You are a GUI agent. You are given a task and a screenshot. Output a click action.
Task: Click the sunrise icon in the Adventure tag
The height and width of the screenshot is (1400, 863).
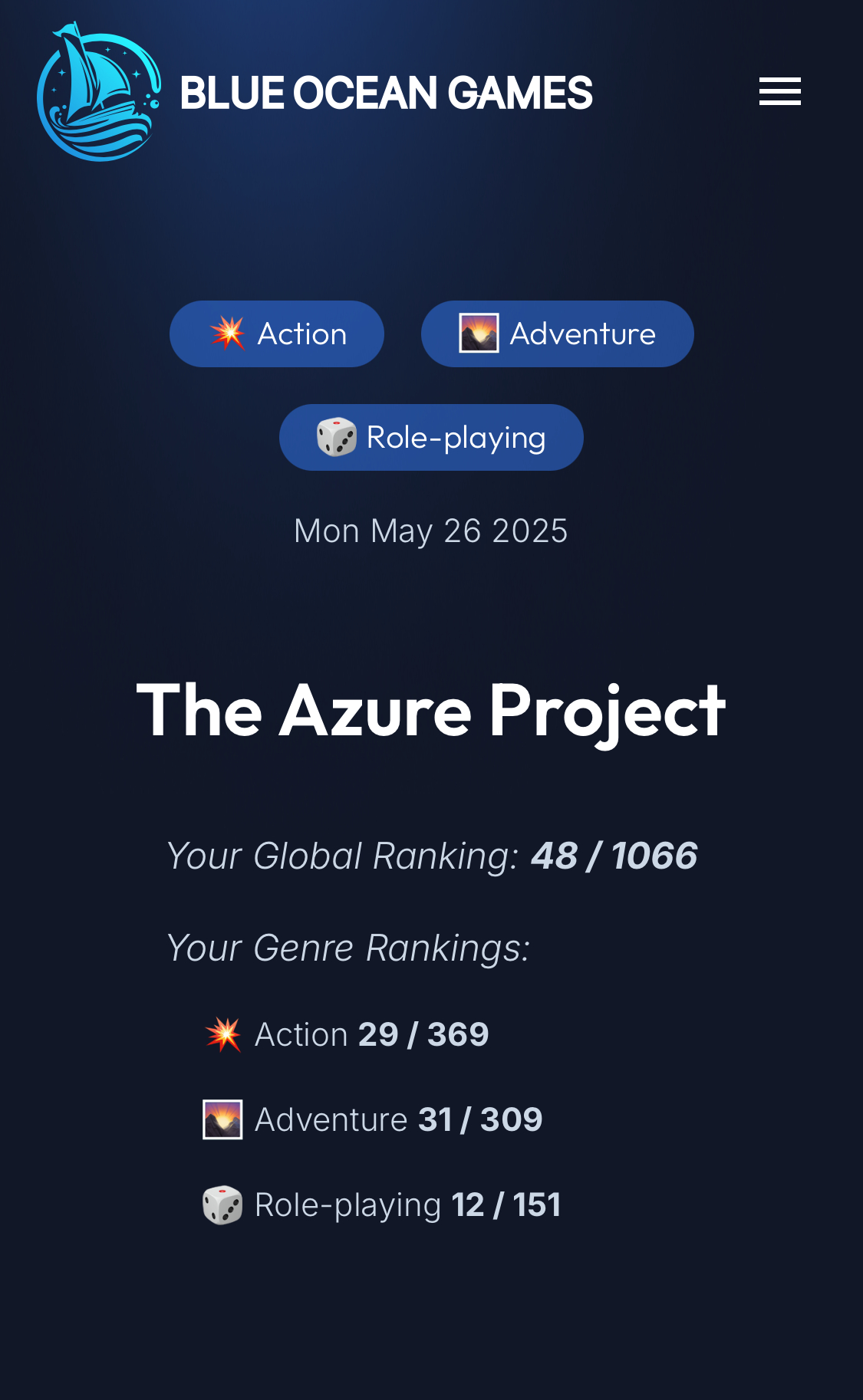(x=479, y=334)
